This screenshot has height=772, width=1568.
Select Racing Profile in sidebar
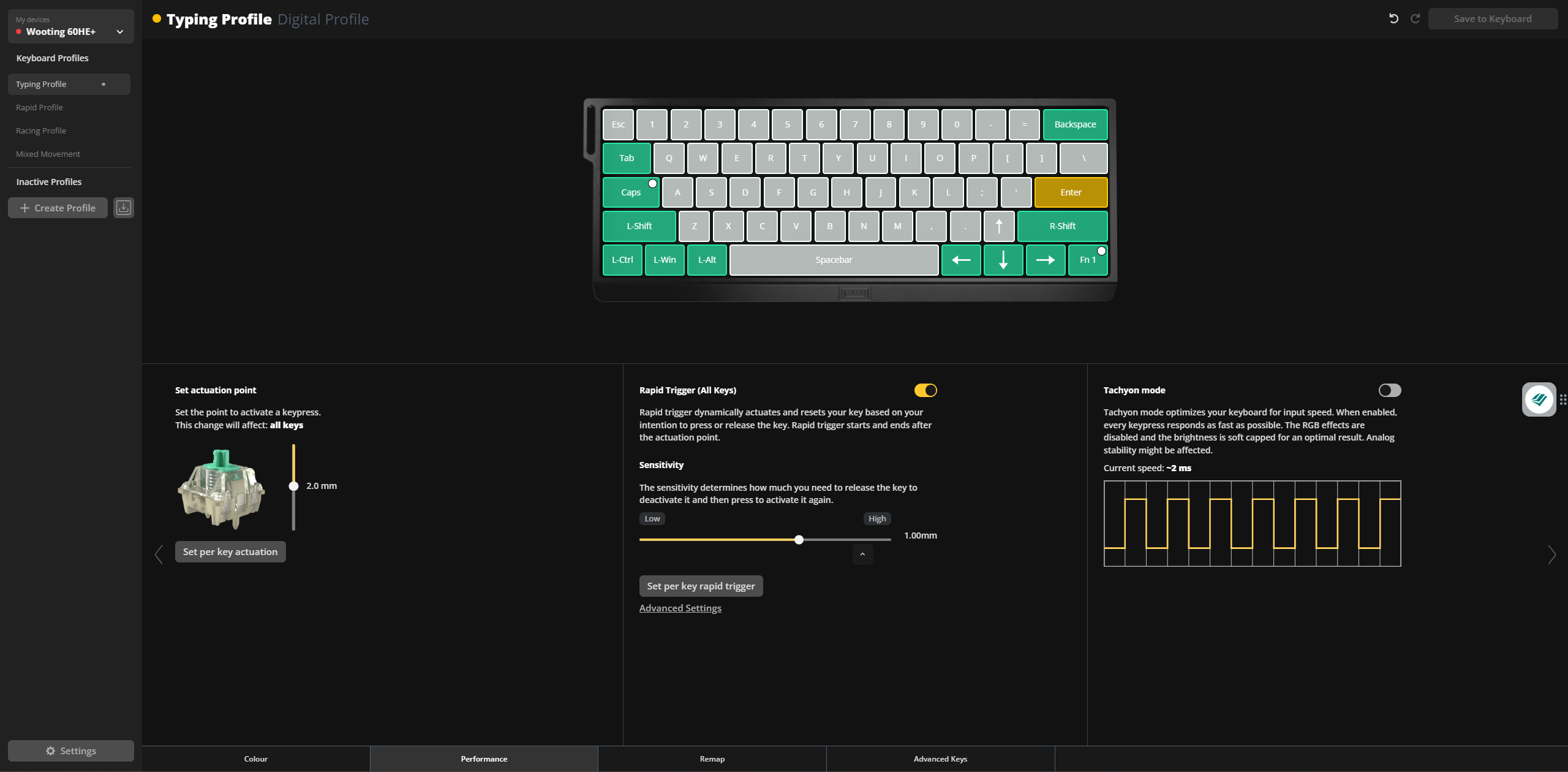pyautogui.click(x=69, y=131)
